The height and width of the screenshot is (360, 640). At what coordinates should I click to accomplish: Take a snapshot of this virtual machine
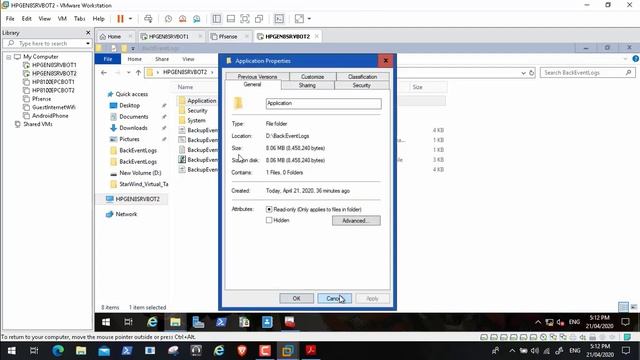pyautogui.click(x=168, y=19)
